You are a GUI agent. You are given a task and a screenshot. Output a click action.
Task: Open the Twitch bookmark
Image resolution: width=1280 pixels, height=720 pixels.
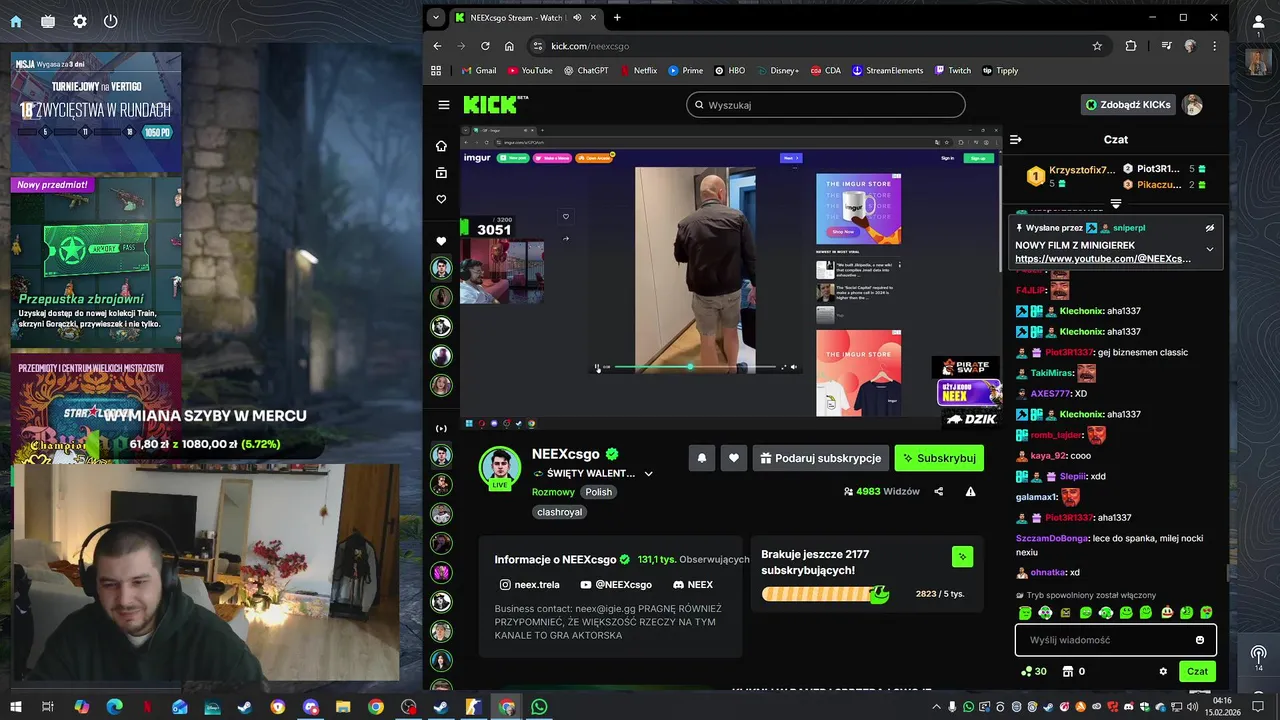coord(953,71)
